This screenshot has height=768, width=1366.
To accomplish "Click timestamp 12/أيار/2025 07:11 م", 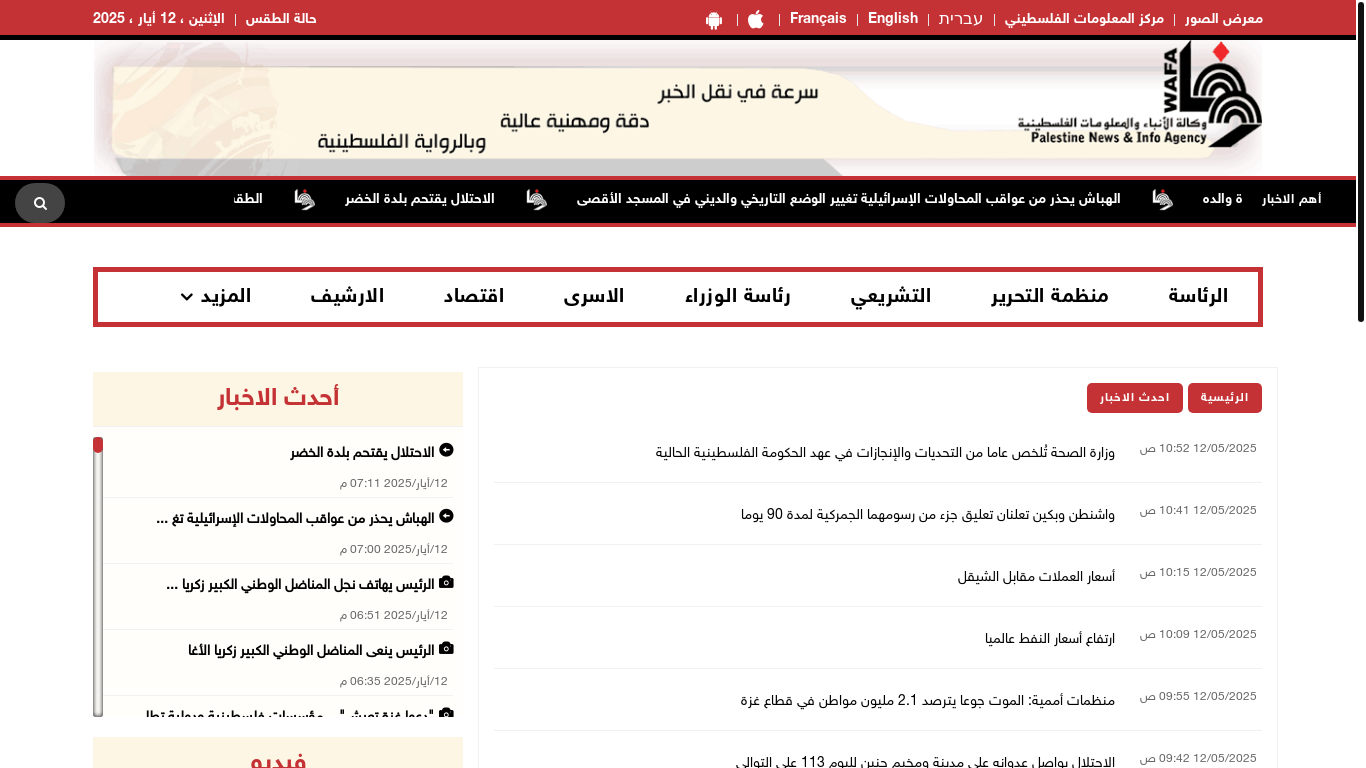I will pos(394,483).
